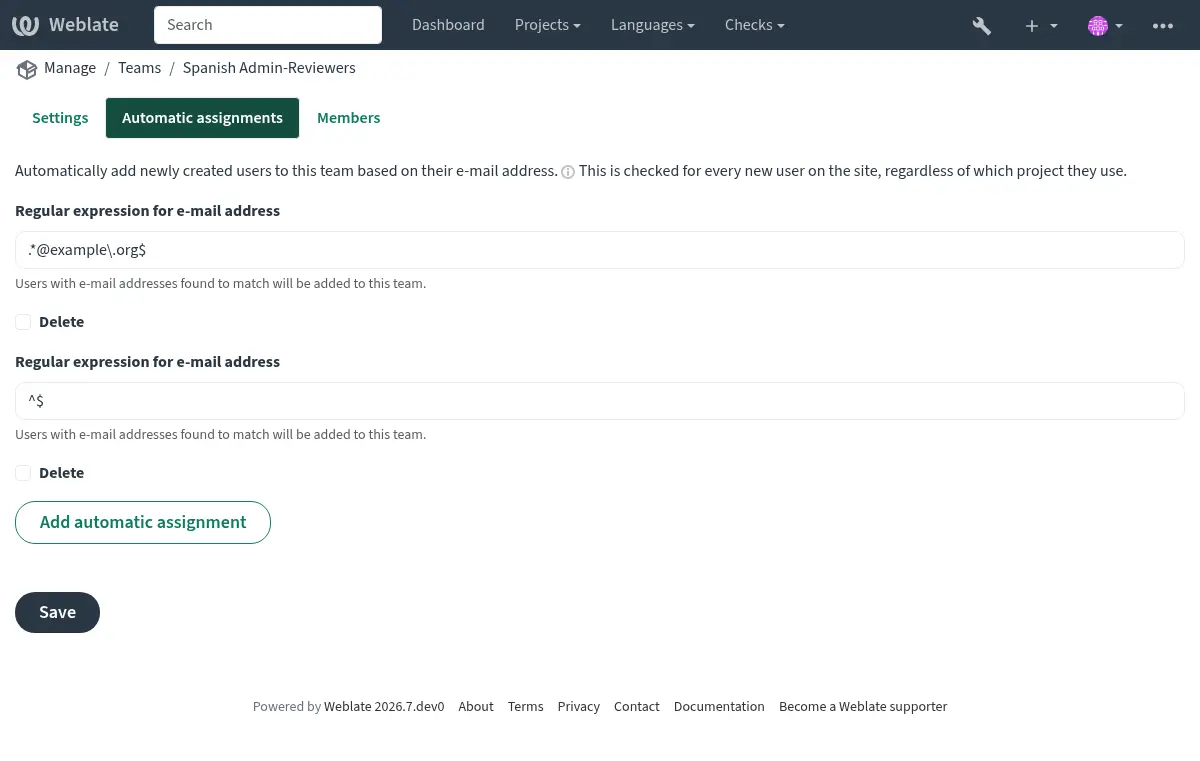Screen dimensions: 1200x761
Task: Click Add automatic assignment button
Action: point(143,522)
